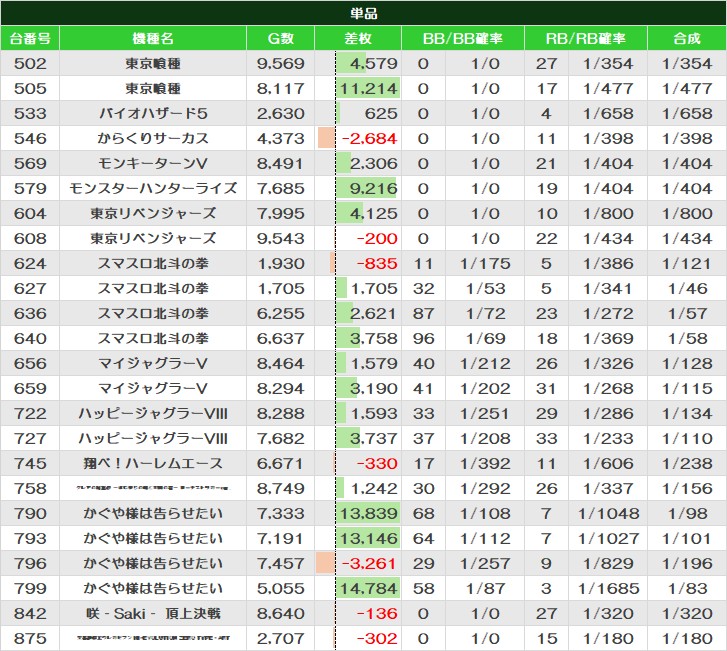
Task: Click the -136 差枚 value
Action: click(377, 614)
